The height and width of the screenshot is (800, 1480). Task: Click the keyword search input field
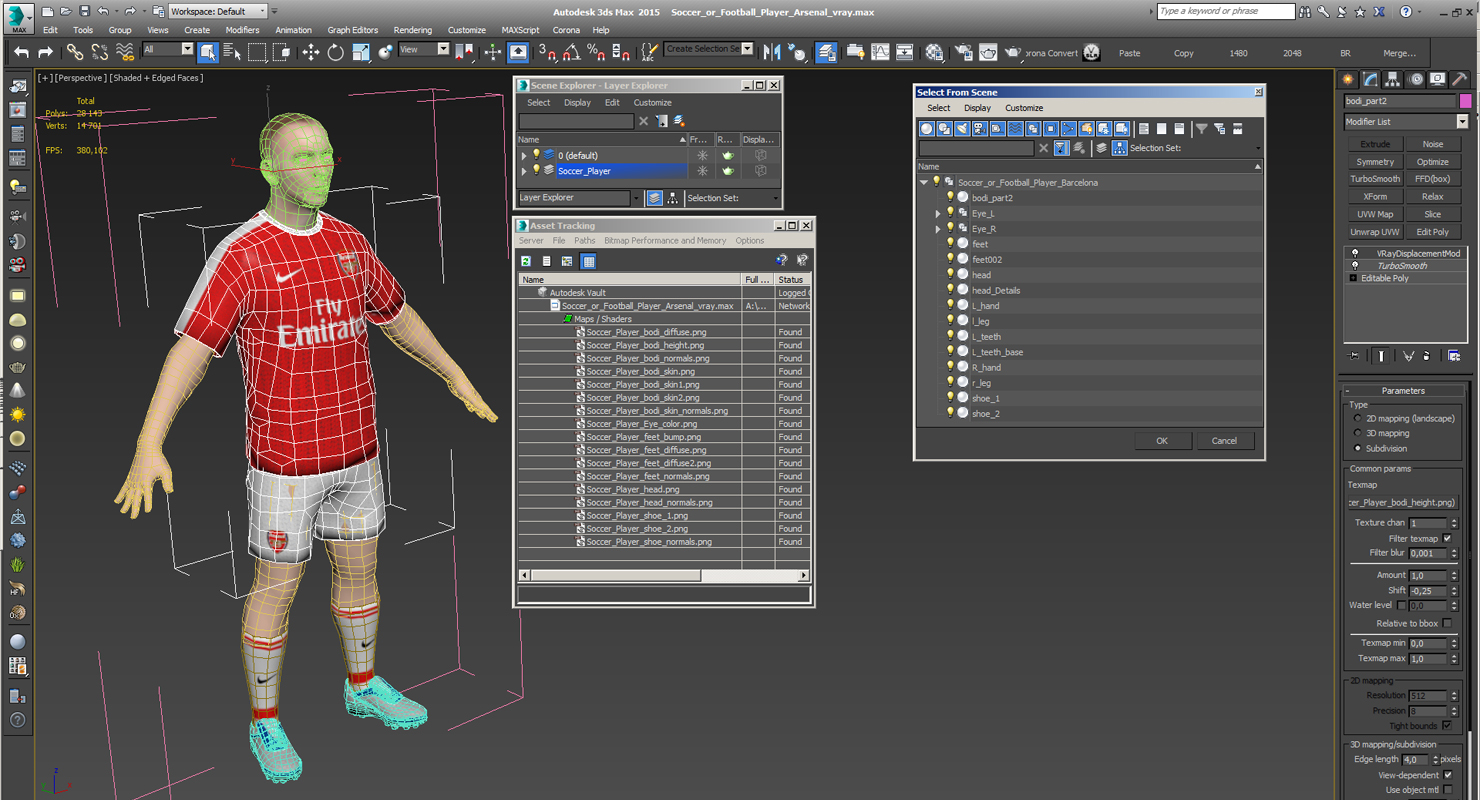[1225, 11]
